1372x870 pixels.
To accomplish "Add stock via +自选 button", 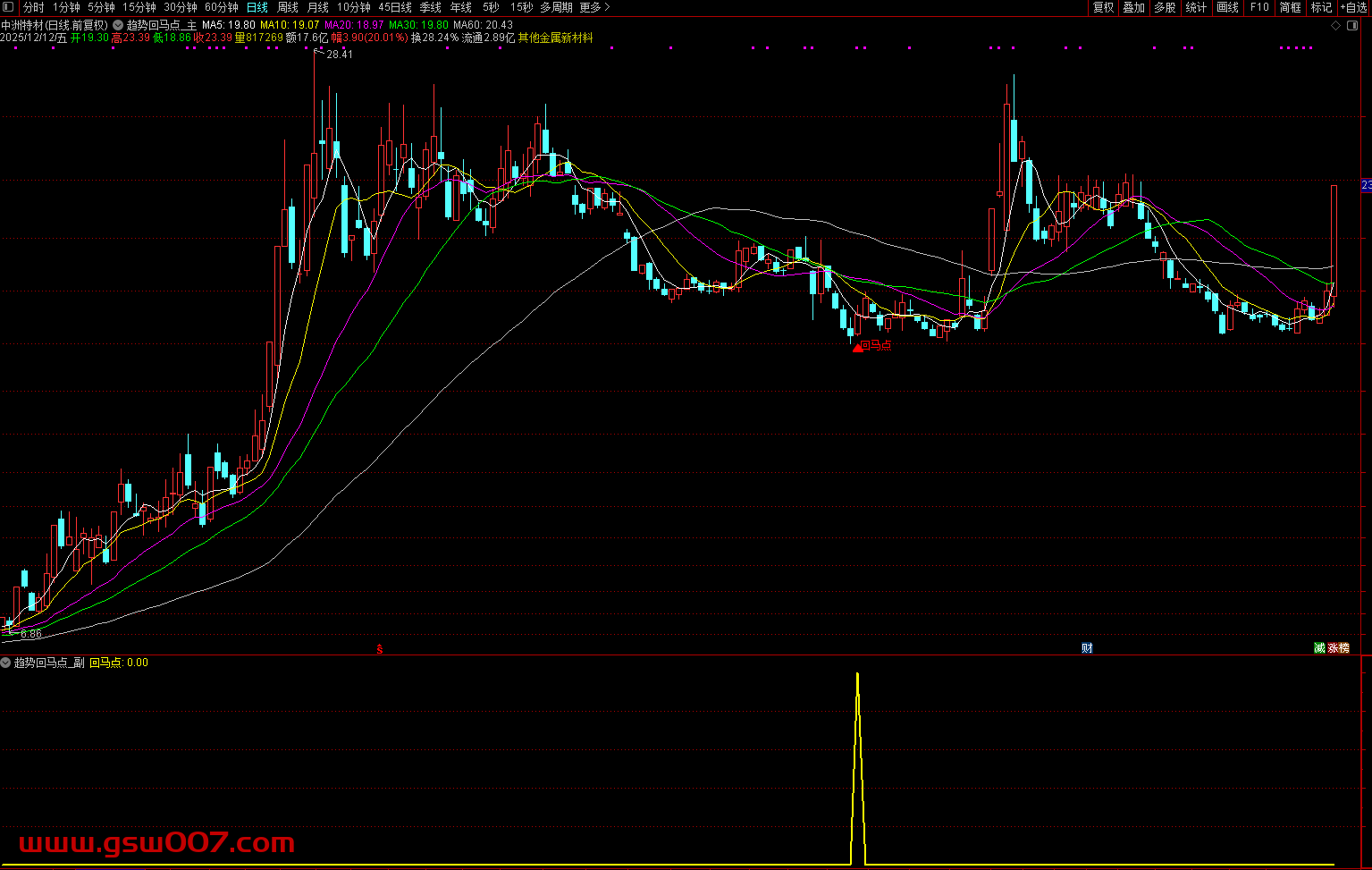I will [1353, 7].
